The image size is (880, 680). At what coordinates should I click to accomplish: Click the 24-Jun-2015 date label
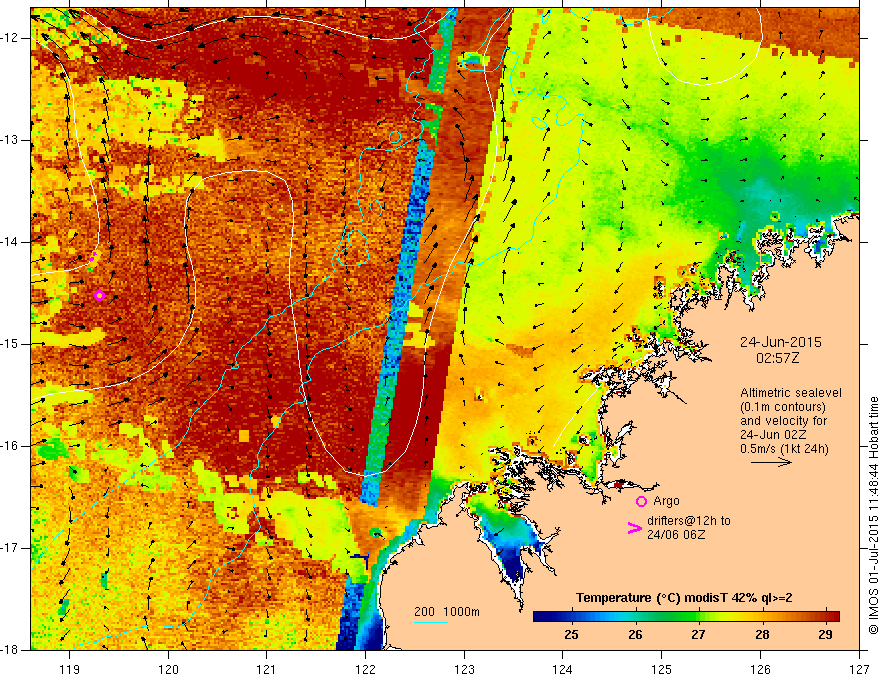[781, 342]
